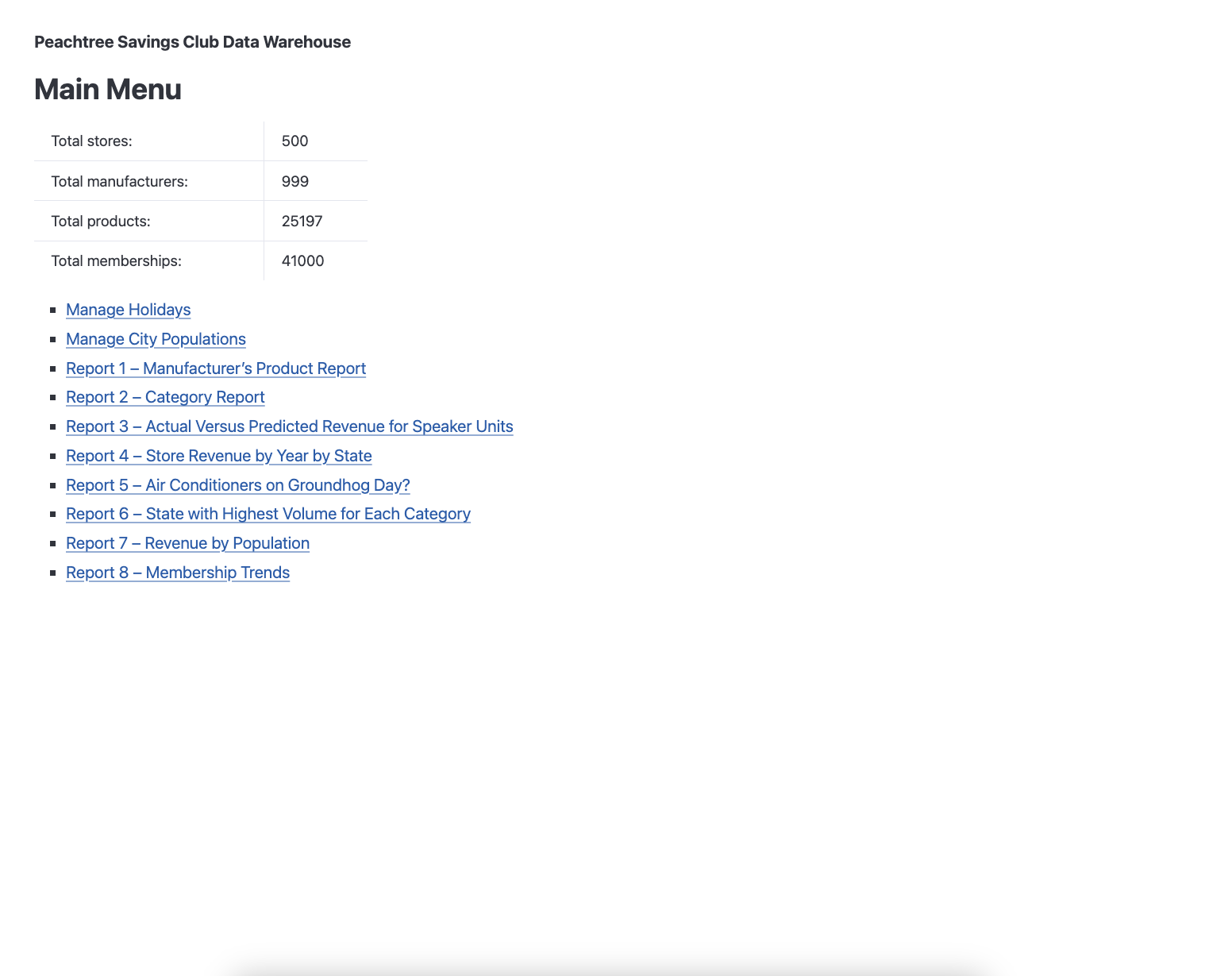This screenshot has width=1232, height=976.
Task: Select the Total products row
Action: click(102, 221)
